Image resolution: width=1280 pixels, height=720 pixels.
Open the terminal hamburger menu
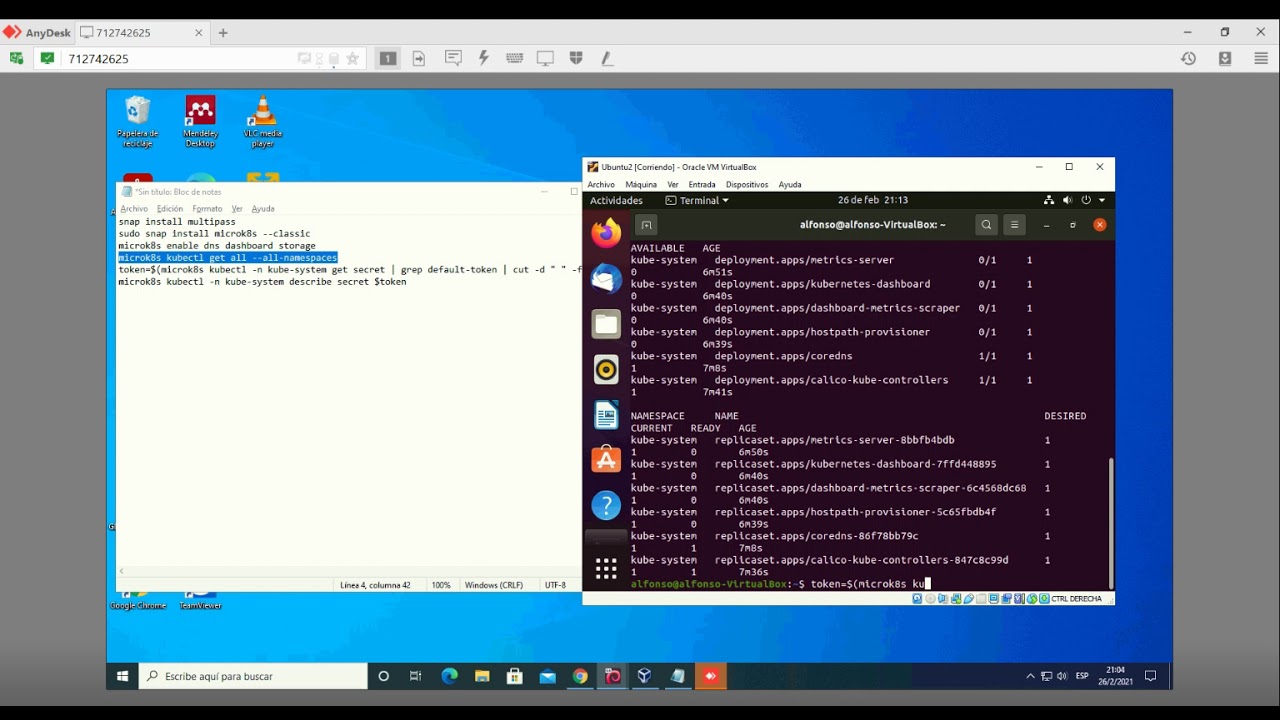pyautogui.click(x=1014, y=225)
